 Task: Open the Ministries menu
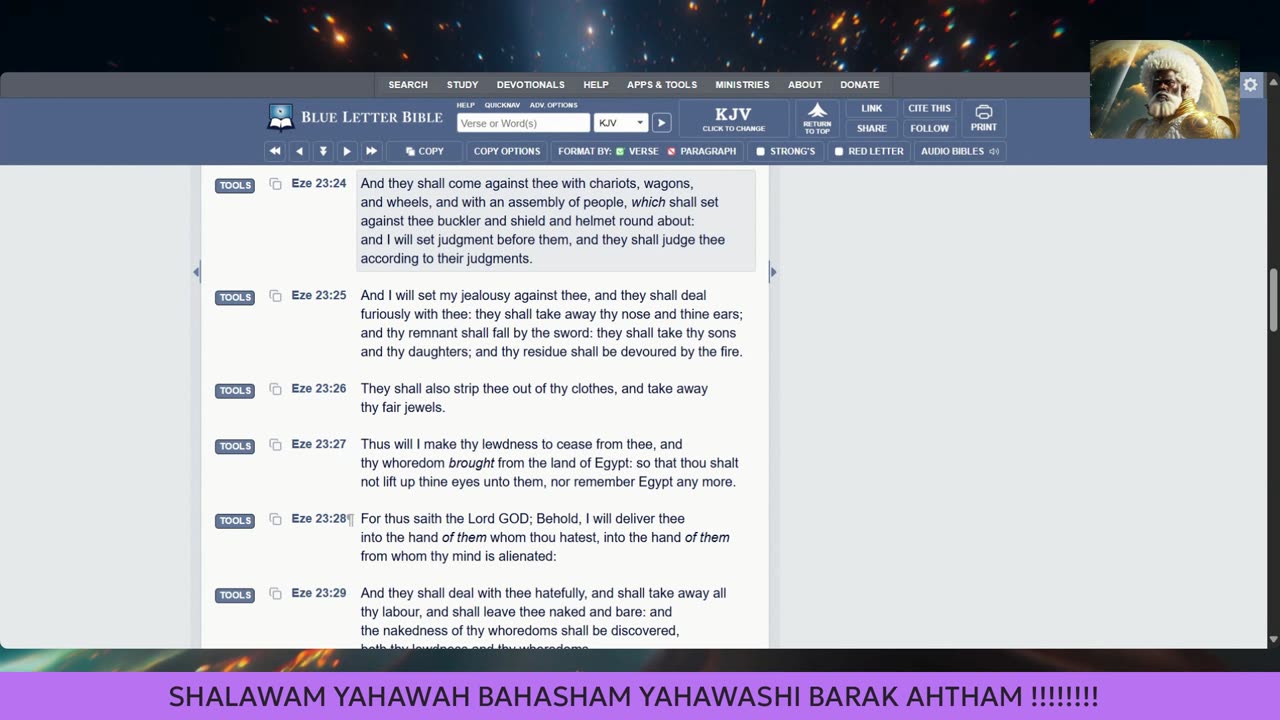point(742,85)
